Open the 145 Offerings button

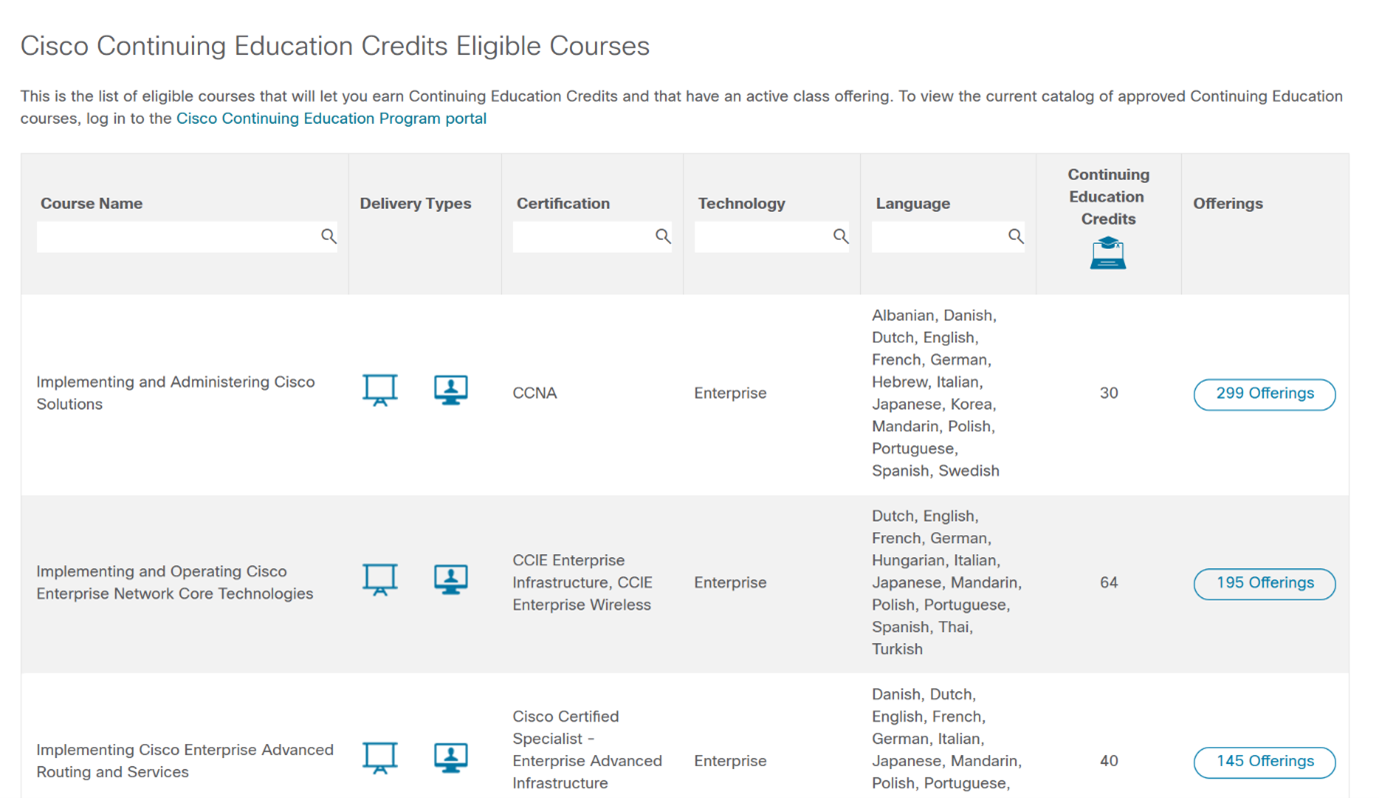click(1264, 761)
